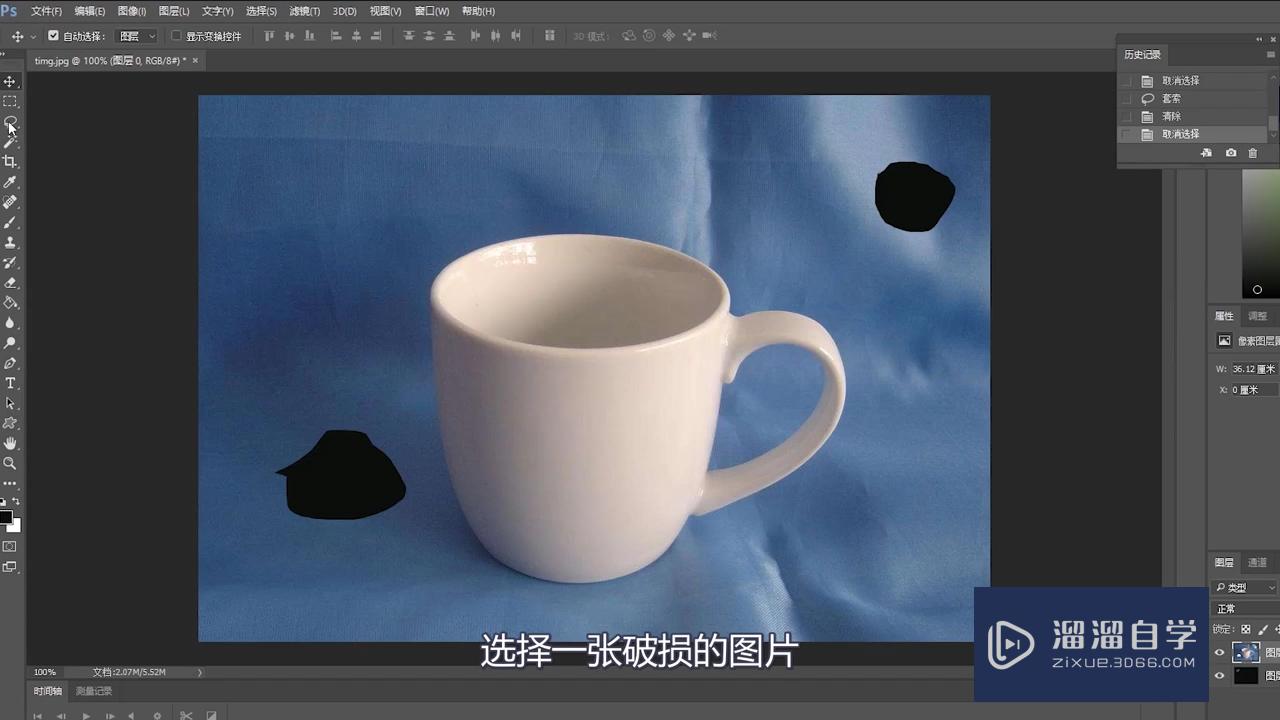Click the foreground color swatch
The height and width of the screenshot is (720, 1280).
pyautogui.click(x=5, y=518)
